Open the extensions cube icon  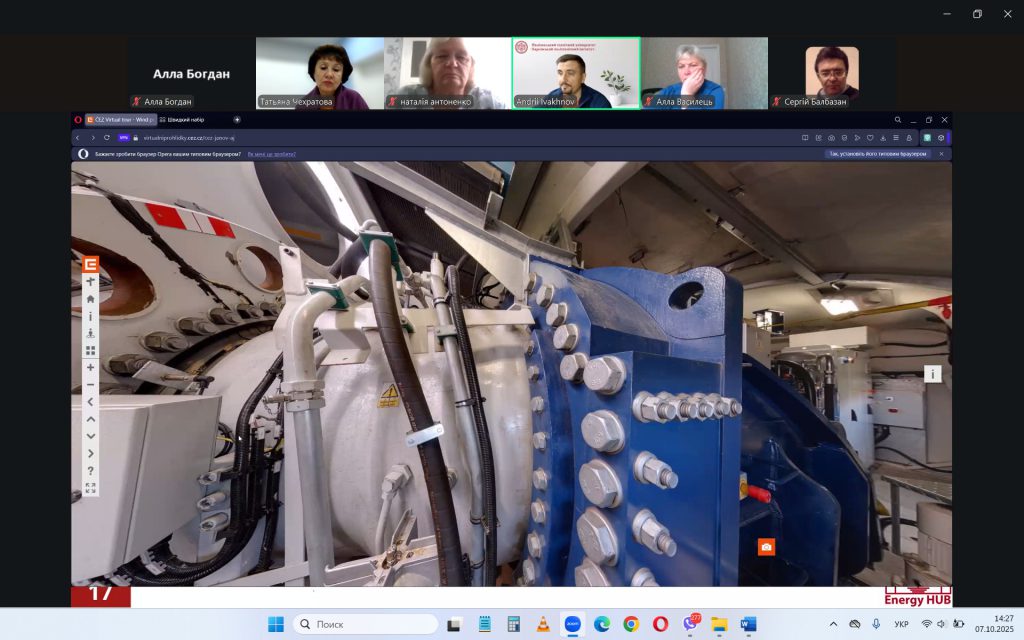941,138
